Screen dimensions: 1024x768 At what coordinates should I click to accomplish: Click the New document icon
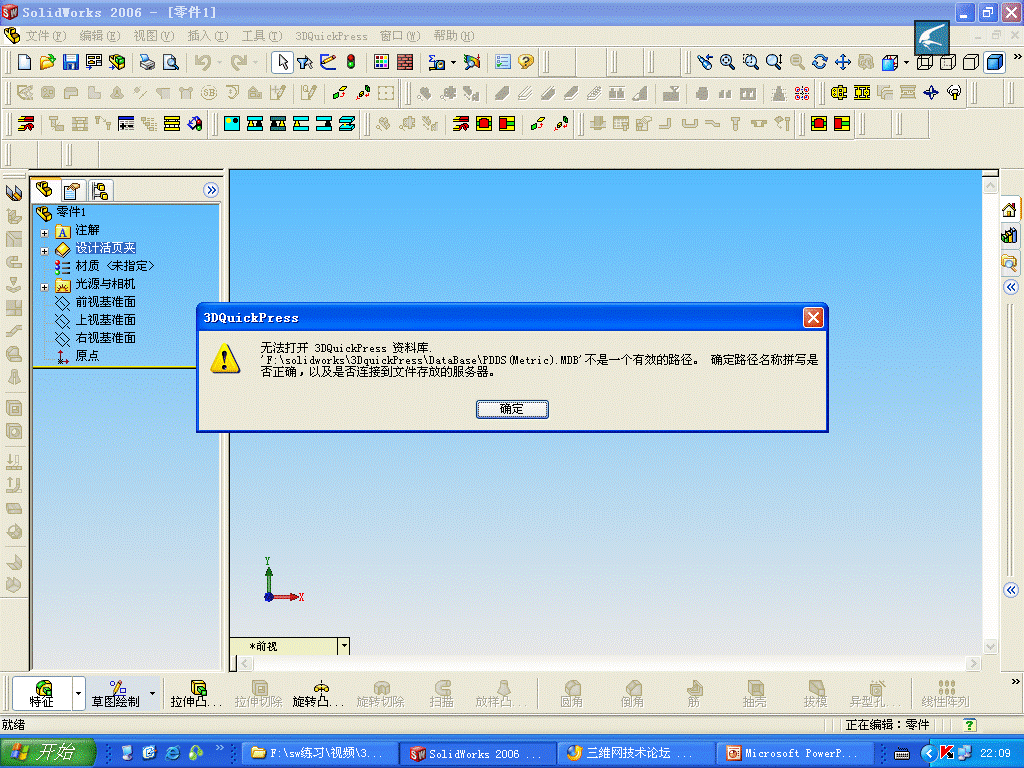24,62
